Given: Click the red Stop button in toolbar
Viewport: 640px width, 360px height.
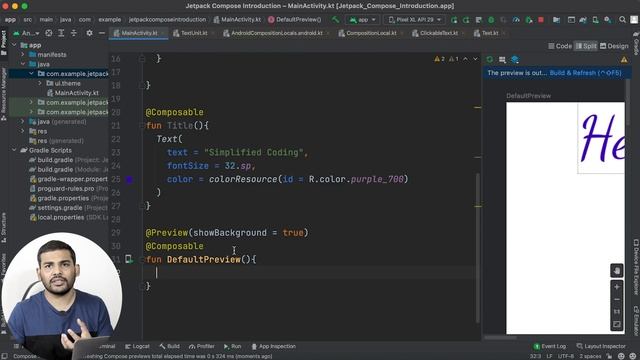Looking at the screenshot, I should tap(541, 19).
